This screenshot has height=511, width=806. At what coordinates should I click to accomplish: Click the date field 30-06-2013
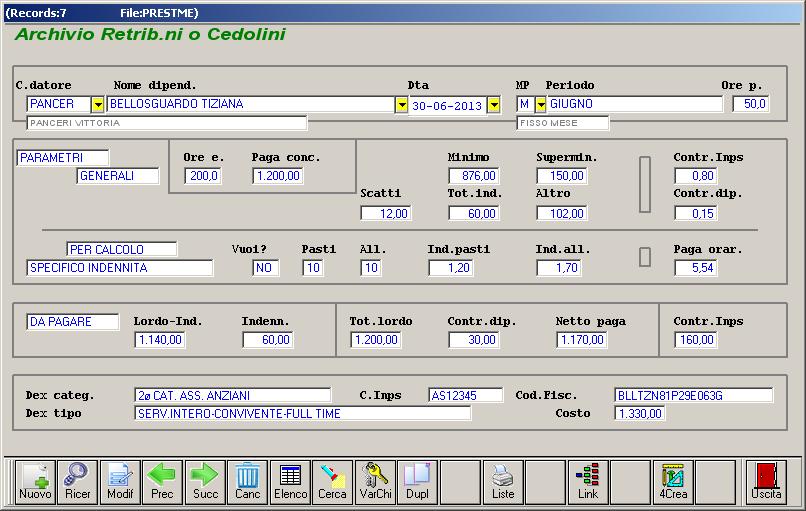tap(447, 106)
